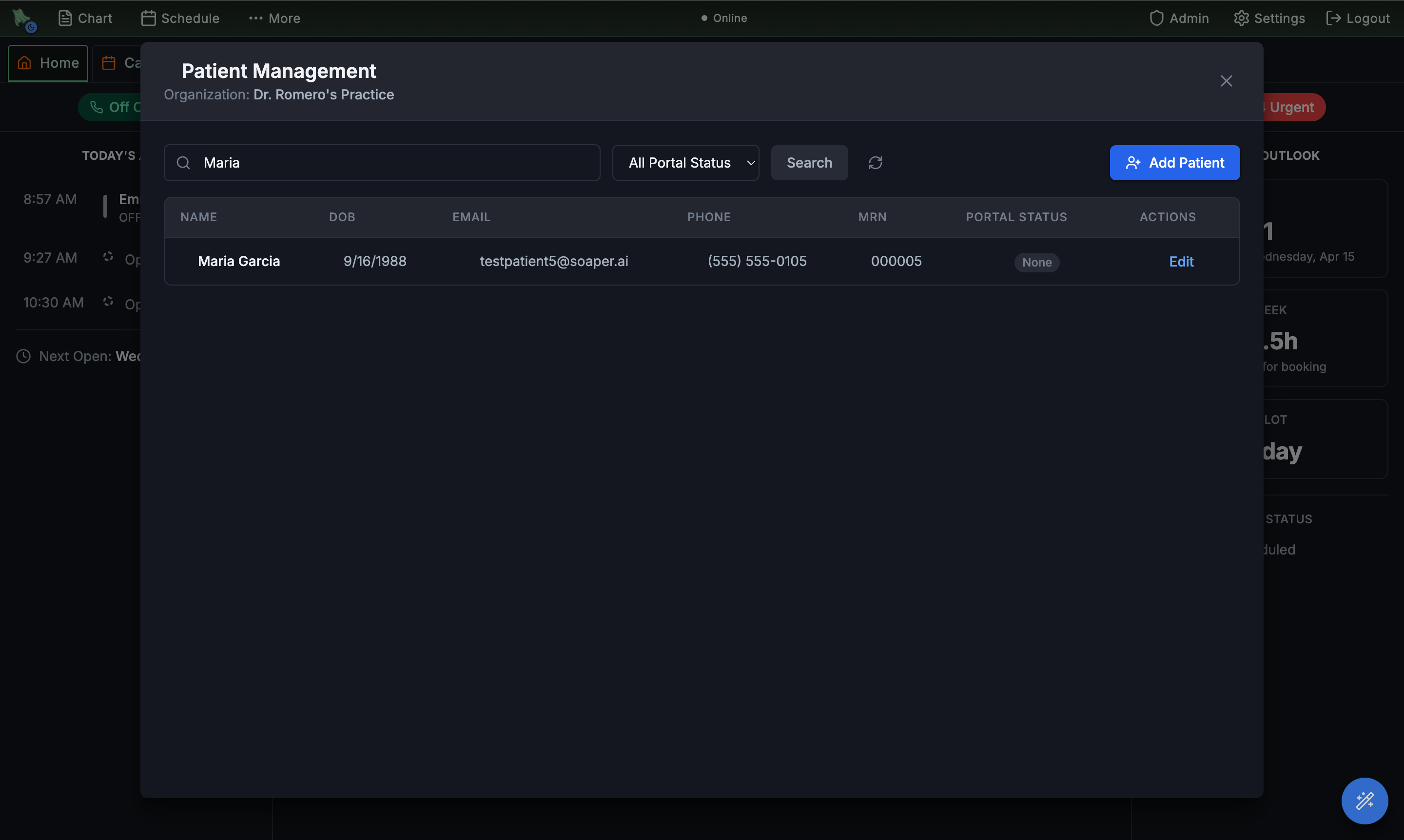This screenshot has width=1404, height=840.
Task: Click the Urgent pill behind the dialog
Action: pyautogui.click(x=1294, y=107)
